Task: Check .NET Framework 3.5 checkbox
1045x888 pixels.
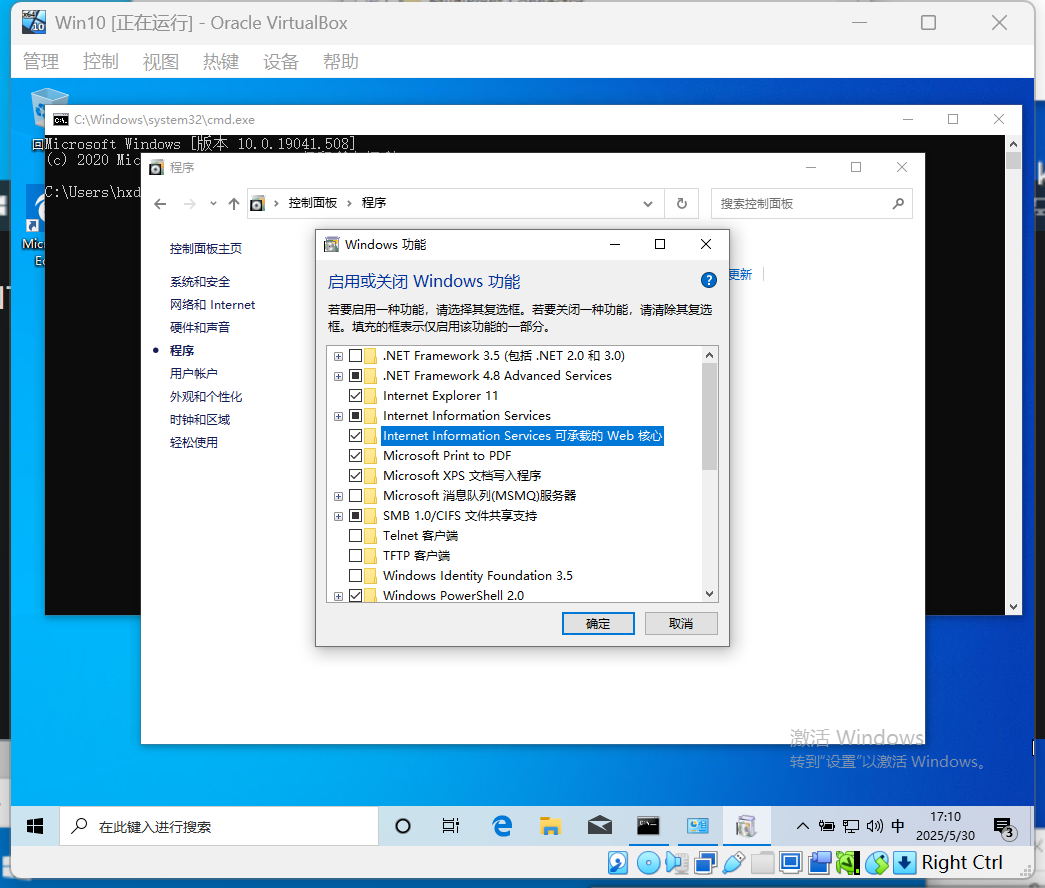Action: 355,356
